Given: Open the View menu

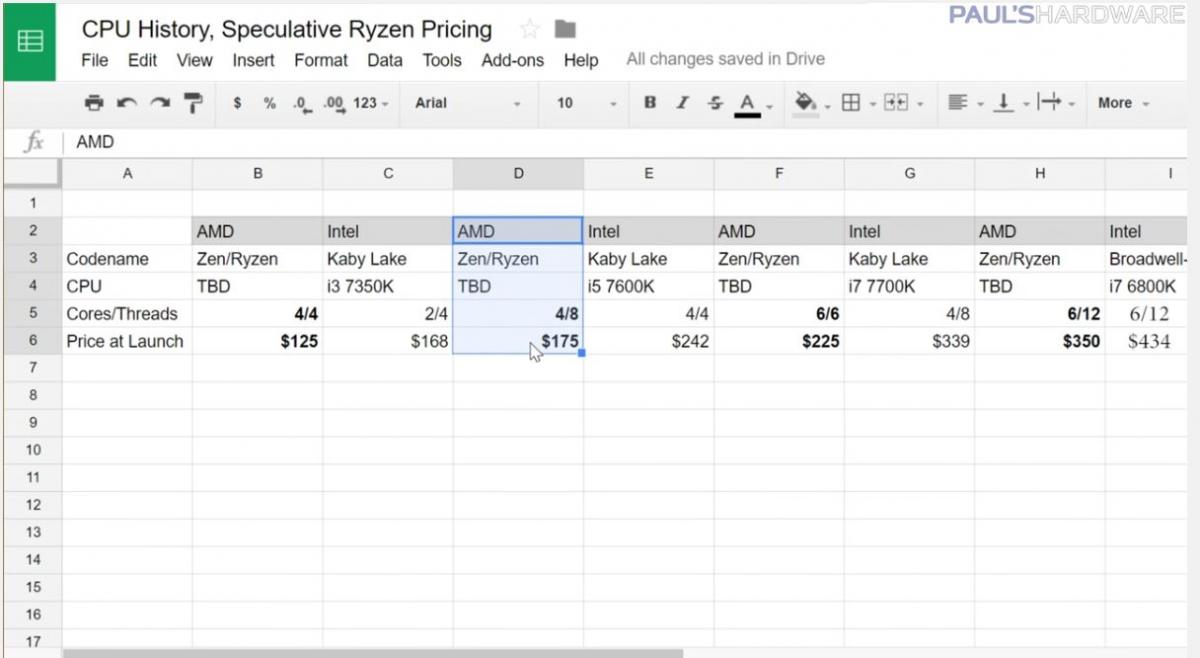Looking at the screenshot, I should pos(195,60).
